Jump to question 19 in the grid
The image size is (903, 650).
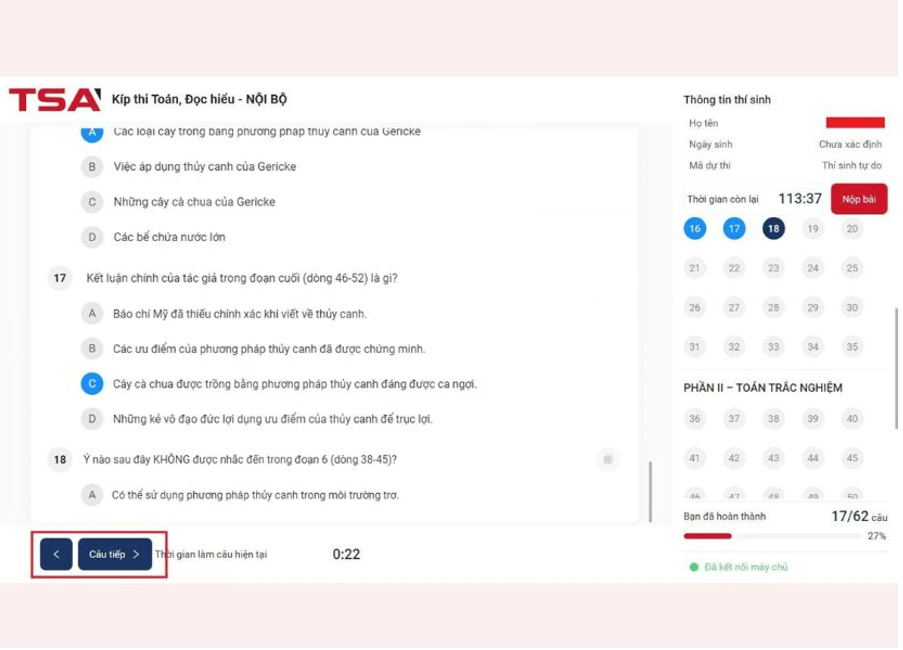[813, 229]
